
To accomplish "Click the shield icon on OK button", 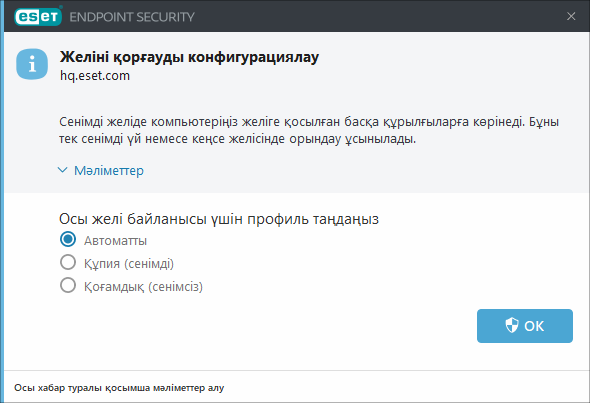I will pyautogui.click(x=512, y=325).
